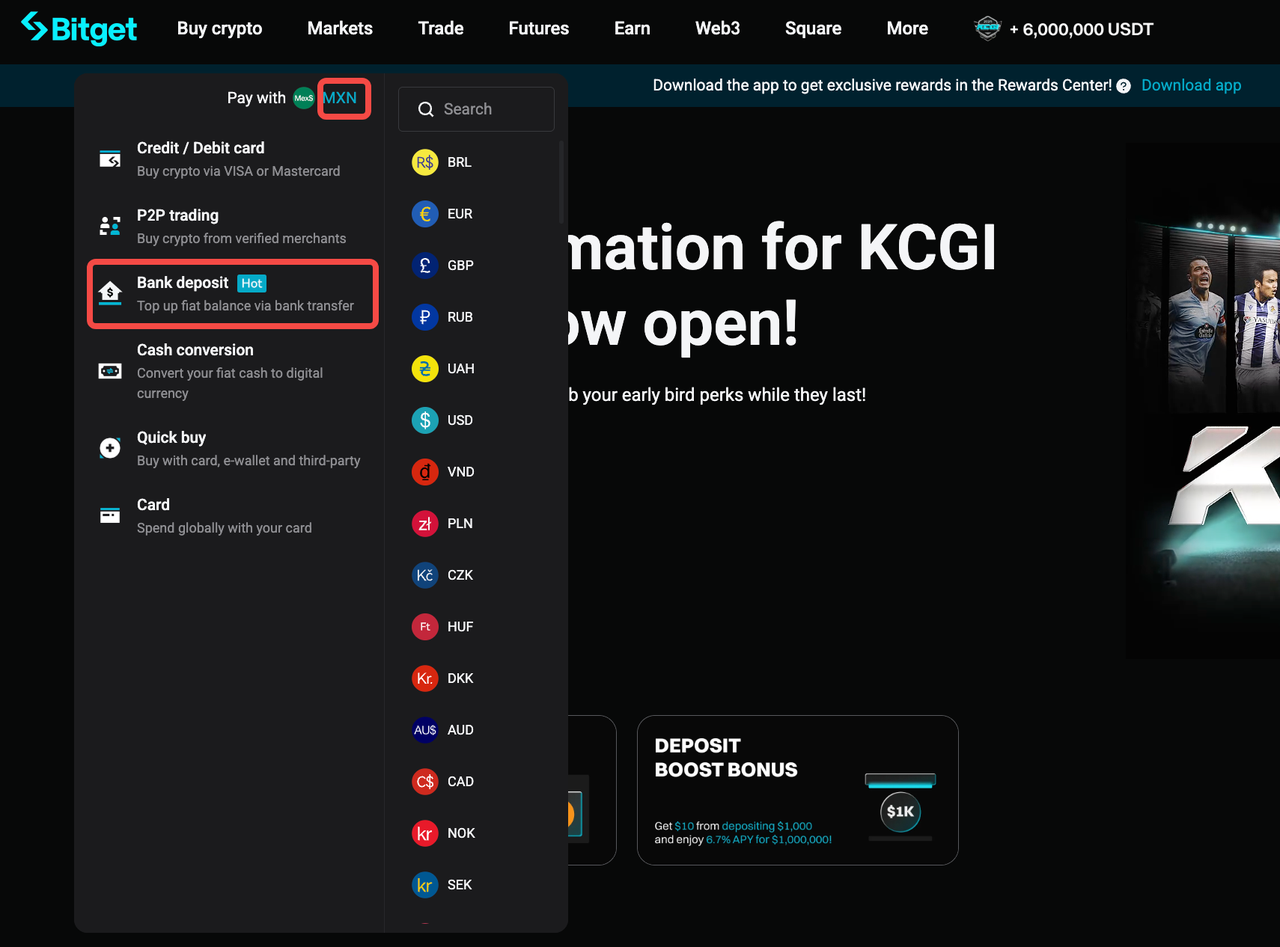Click the MXN flag icon next to Pay with
1280x947 pixels.
[304, 98]
